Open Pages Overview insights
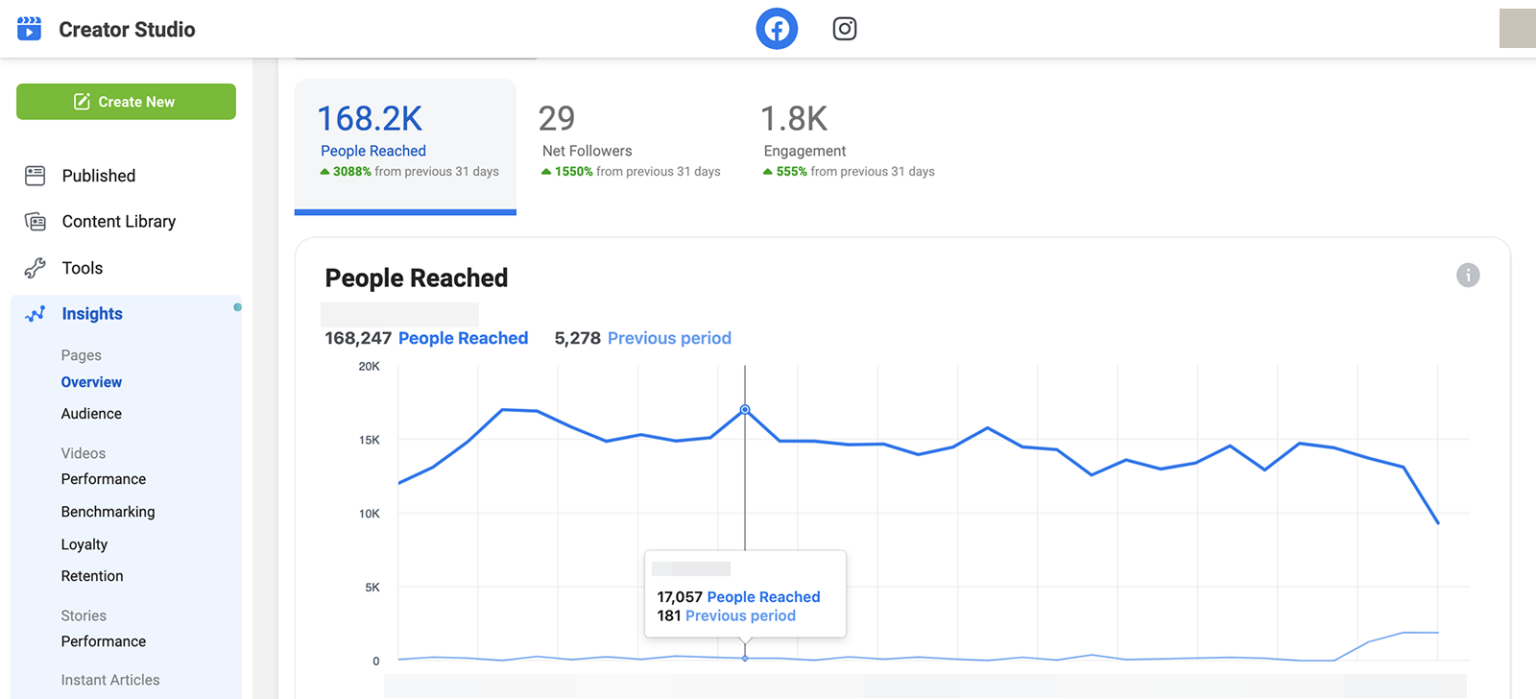 pyautogui.click(x=91, y=382)
